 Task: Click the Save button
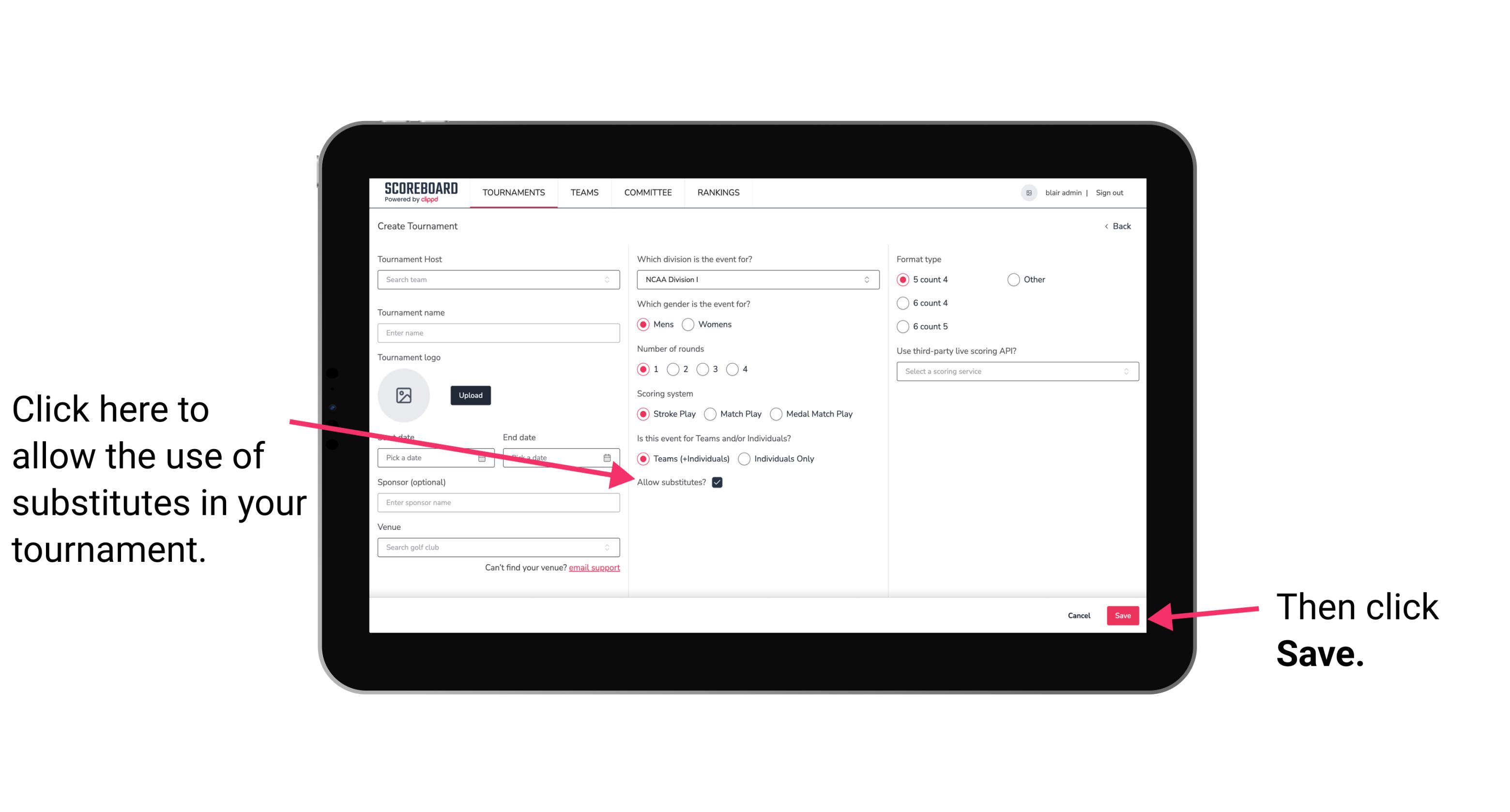[x=1123, y=615]
